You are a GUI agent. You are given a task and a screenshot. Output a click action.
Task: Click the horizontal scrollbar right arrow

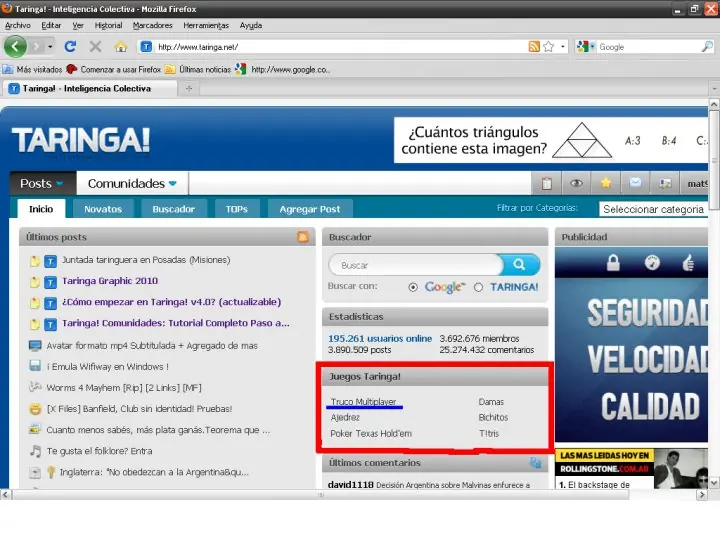701,495
